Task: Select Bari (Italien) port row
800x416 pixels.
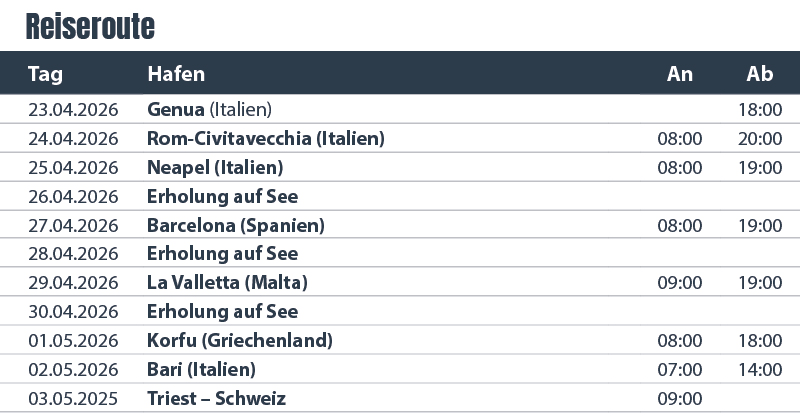Action: tap(201, 370)
